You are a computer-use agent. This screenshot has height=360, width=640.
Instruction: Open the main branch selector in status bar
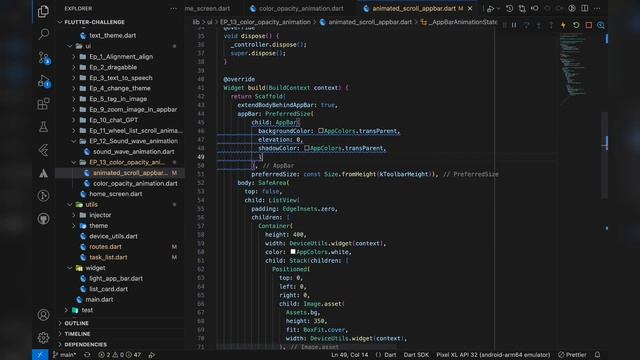pyautogui.click(x=64, y=355)
